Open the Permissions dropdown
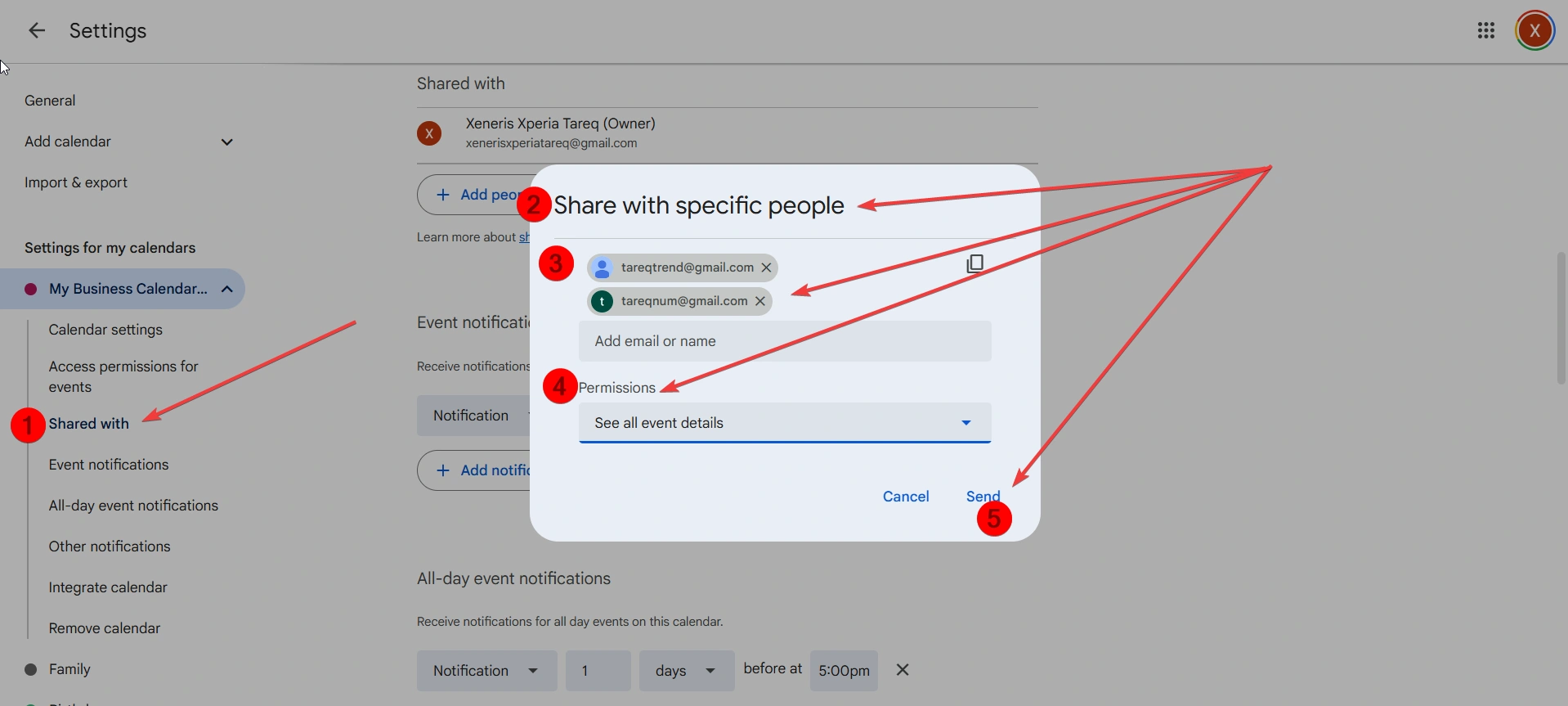 (784, 423)
